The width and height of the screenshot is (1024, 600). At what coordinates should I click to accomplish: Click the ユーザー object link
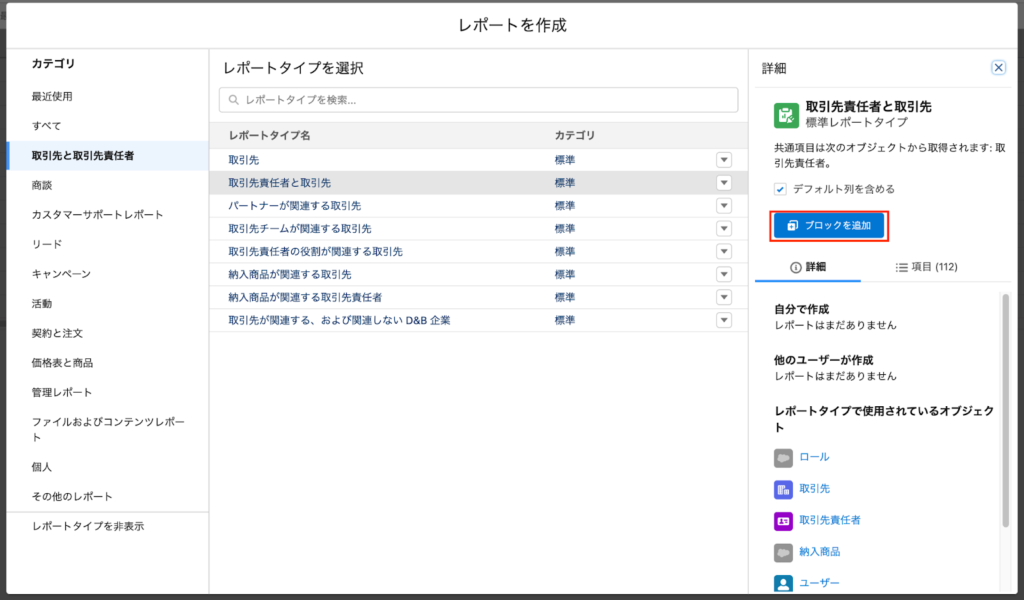pos(820,583)
